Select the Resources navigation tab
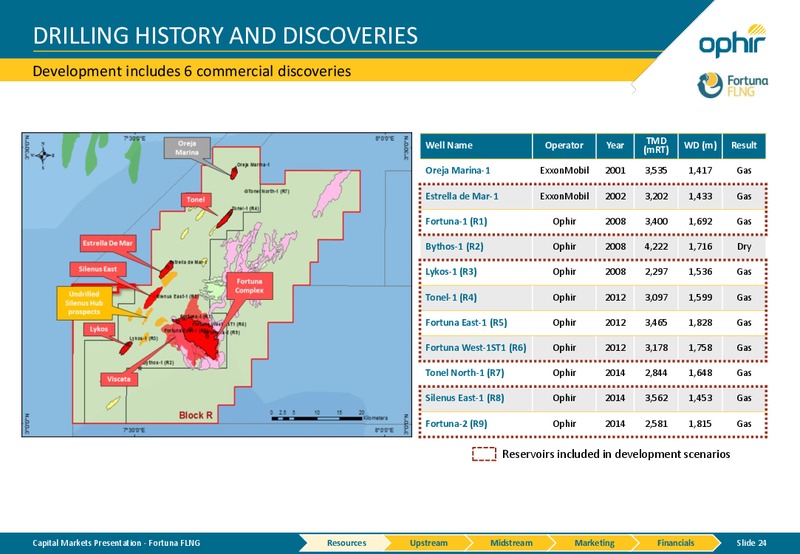This screenshot has height=554, width=800. pos(346,543)
